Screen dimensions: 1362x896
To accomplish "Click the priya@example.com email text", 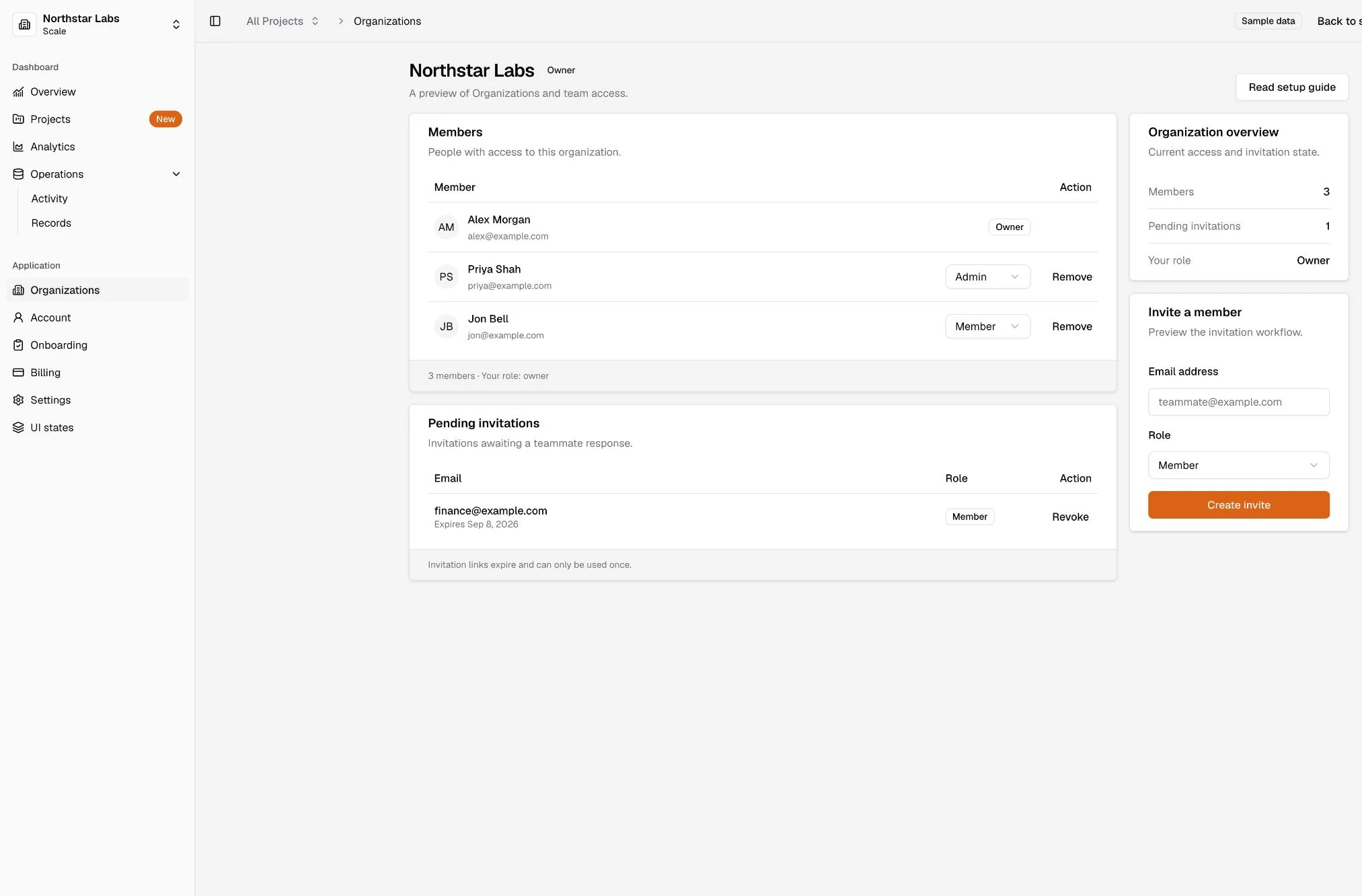I will coord(509,286).
